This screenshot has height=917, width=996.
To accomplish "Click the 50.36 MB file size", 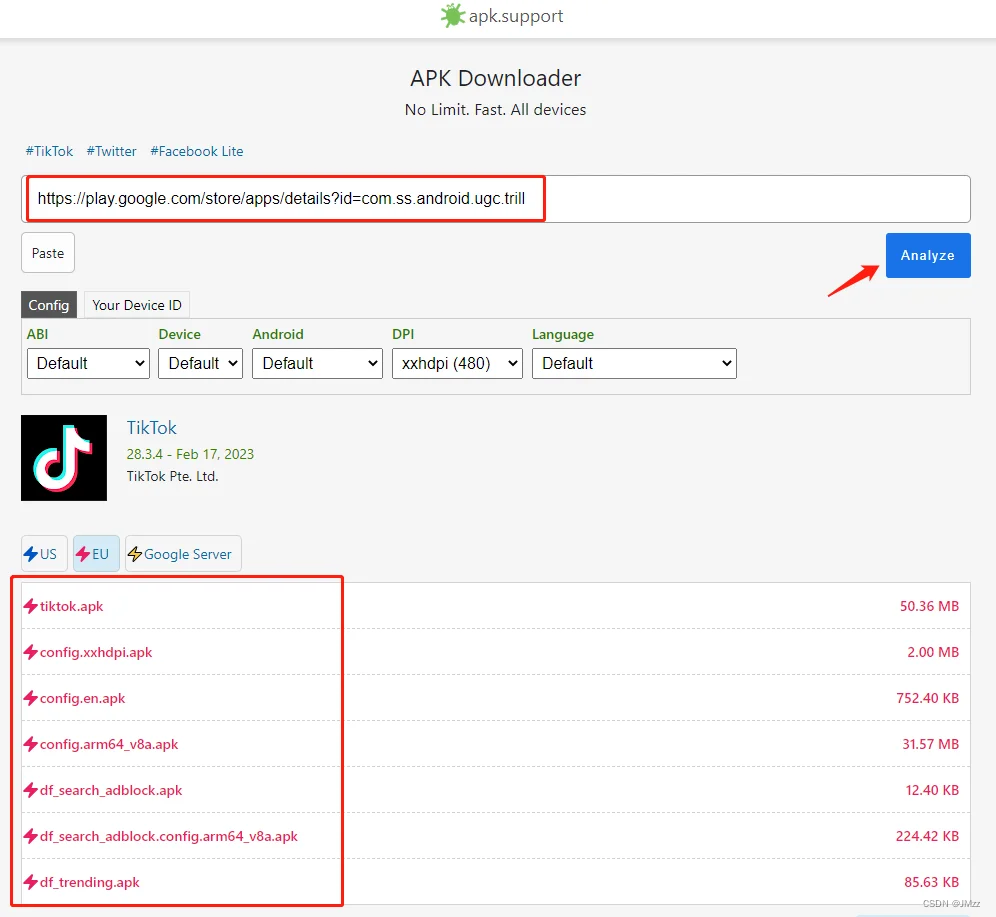I will click(929, 606).
